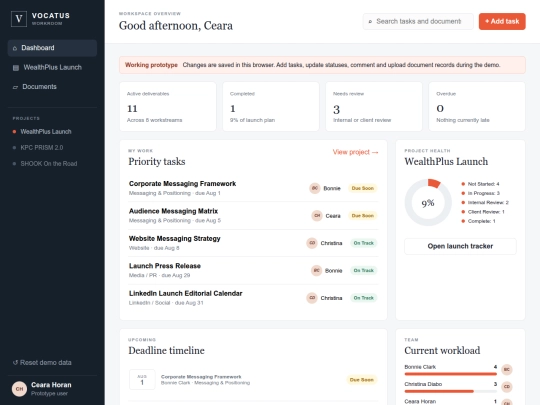The width and height of the screenshot is (540, 405).
Task: Click Bonnie's avatar on Launch Press Release
Action: tap(316, 270)
